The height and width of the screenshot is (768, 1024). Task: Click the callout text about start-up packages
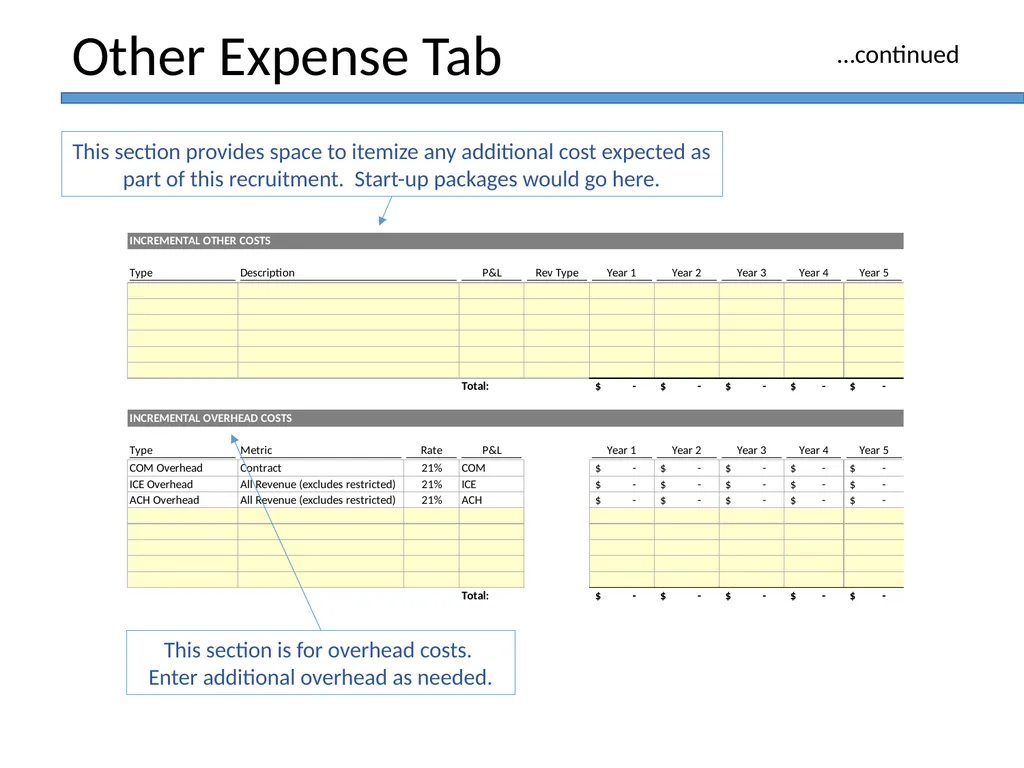click(391, 165)
